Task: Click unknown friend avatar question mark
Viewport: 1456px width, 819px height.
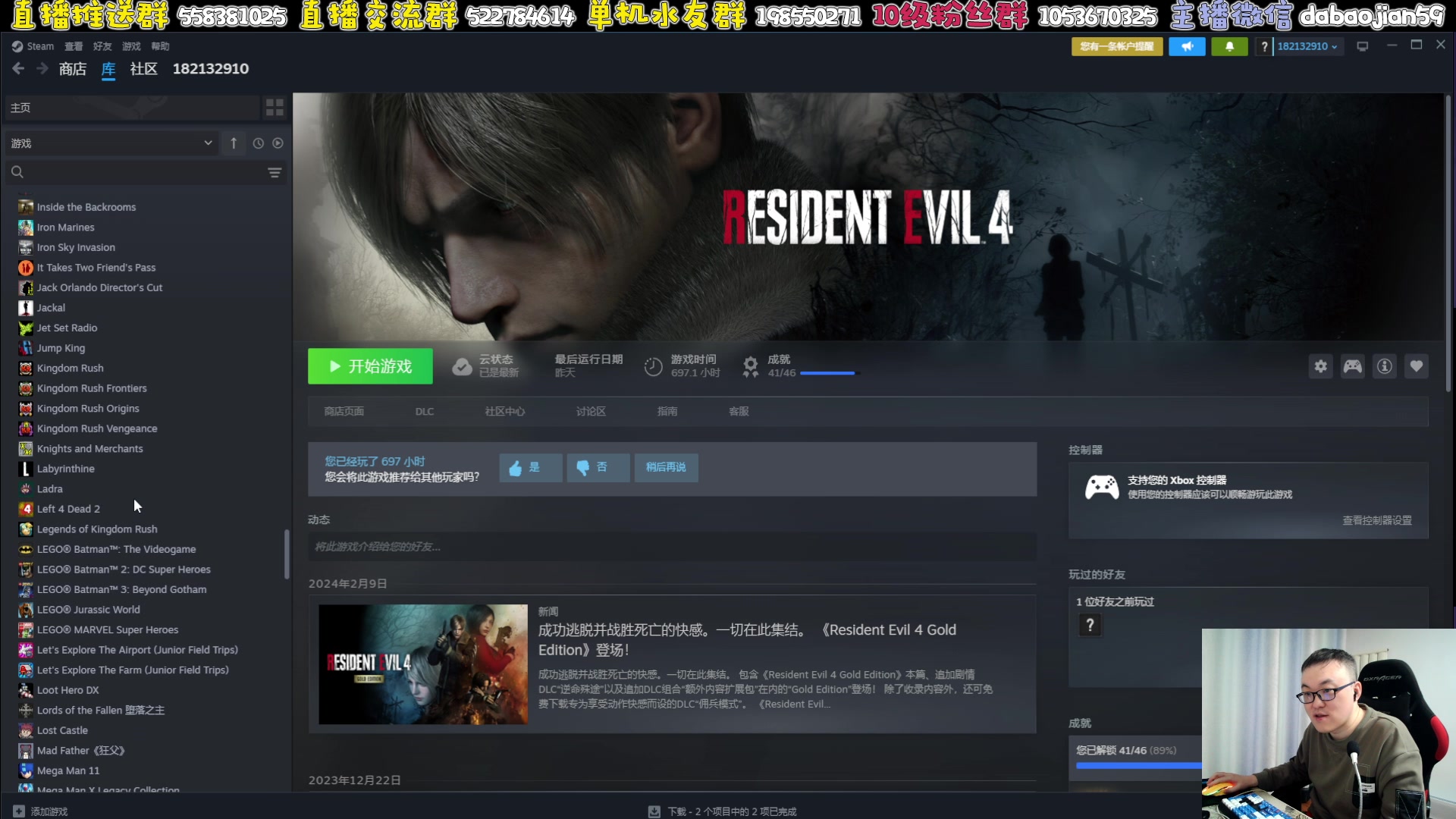Action: pyautogui.click(x=1090, y=625)
